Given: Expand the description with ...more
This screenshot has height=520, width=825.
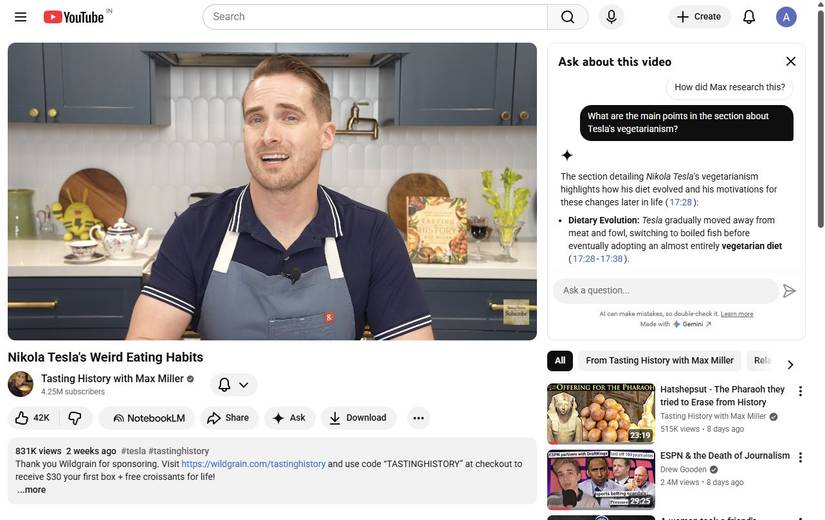Looking at the screenshot, I should click(x=31, y=490).
